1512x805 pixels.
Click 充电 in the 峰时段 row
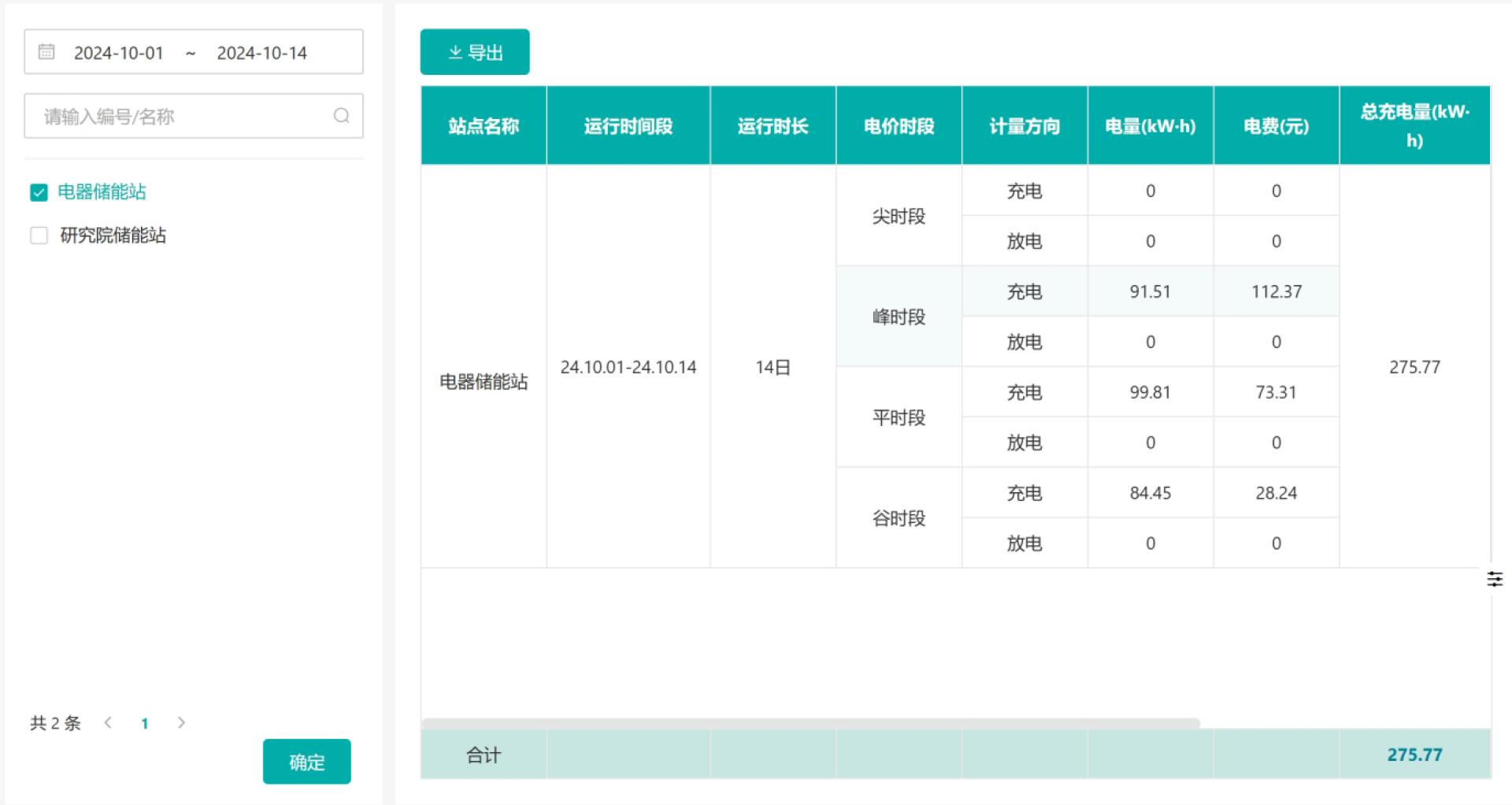1025,291
